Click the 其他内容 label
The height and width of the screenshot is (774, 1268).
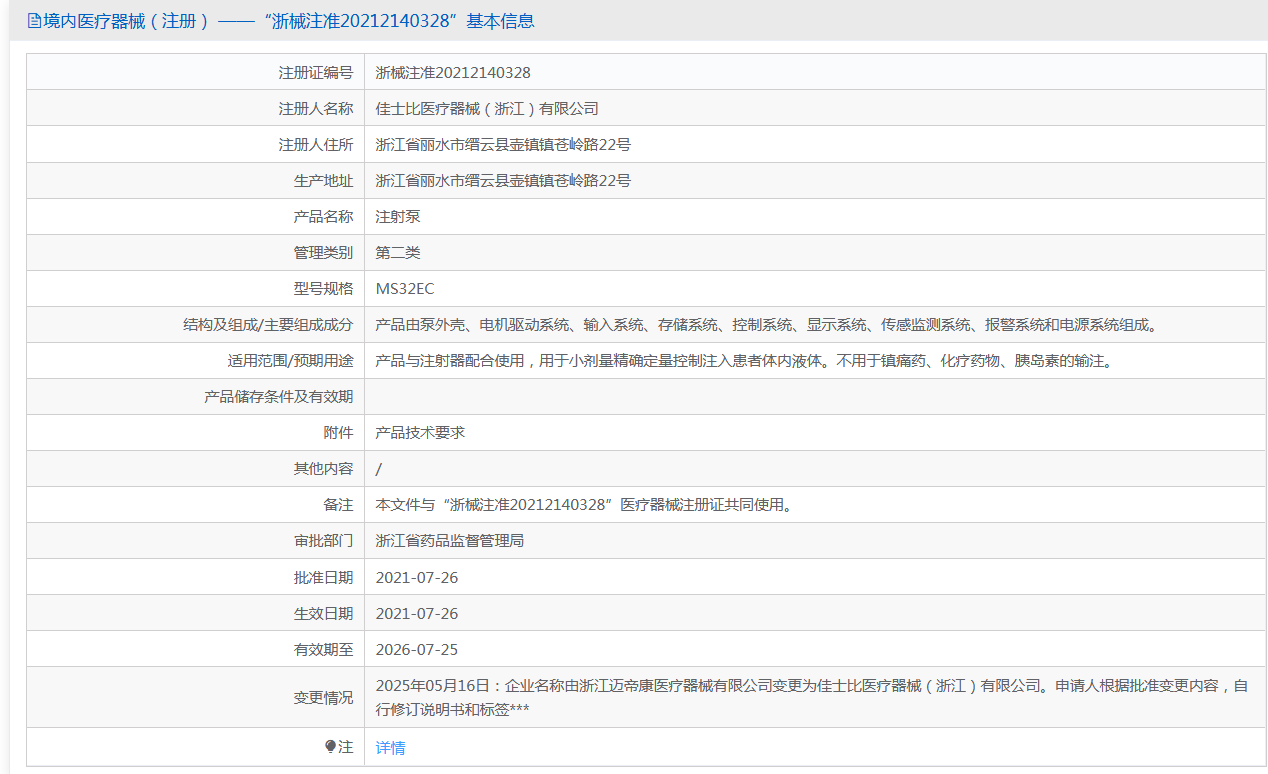(323, 469)
